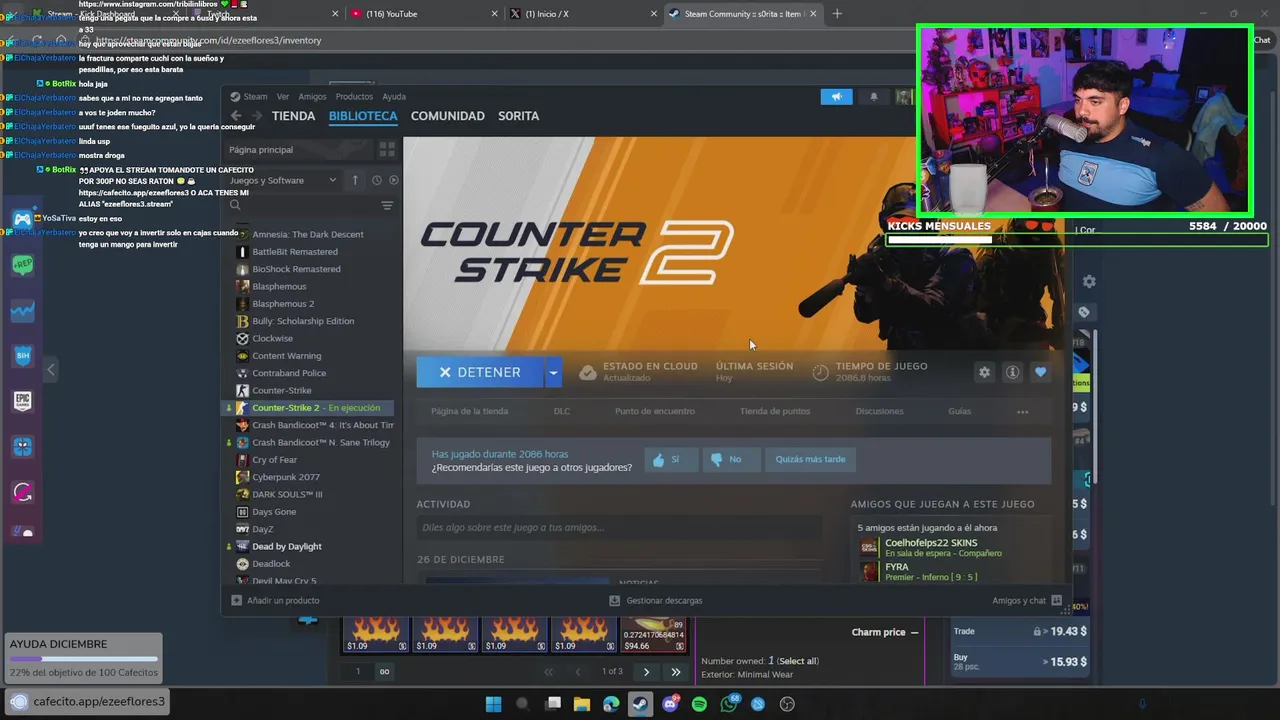Image resolution: width=1280 pixels, height=720 pixels.
Task: Jump to last inventory page arrow
Action: (676, 672)
